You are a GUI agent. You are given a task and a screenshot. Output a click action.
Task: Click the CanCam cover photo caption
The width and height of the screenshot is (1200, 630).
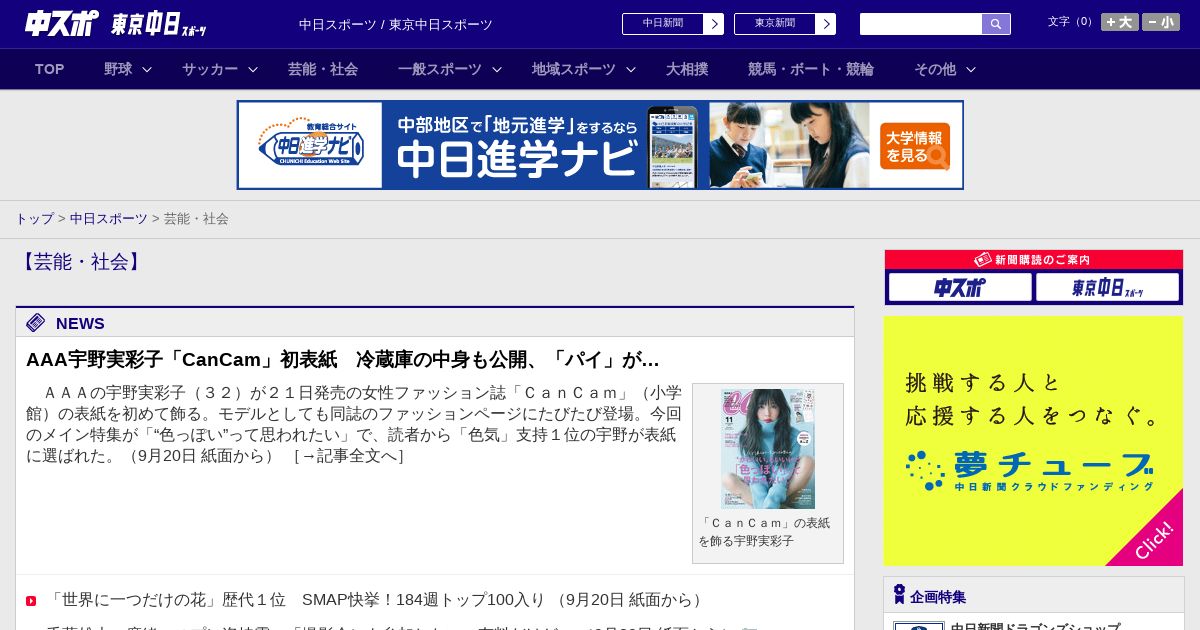[766, 532]
